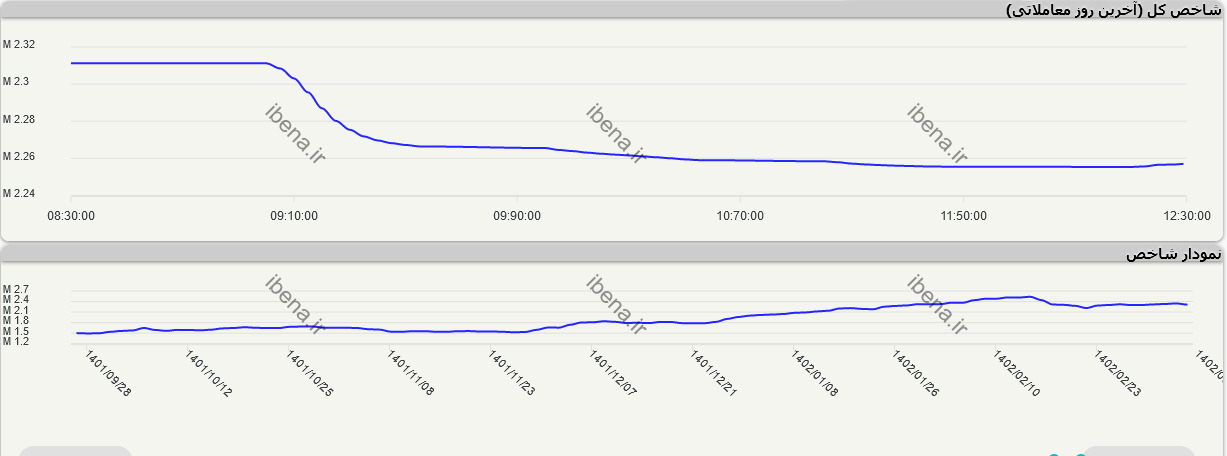Click the M 2.32 value axis label
The height and width of the screenshot is (456, 1227).
19,45
